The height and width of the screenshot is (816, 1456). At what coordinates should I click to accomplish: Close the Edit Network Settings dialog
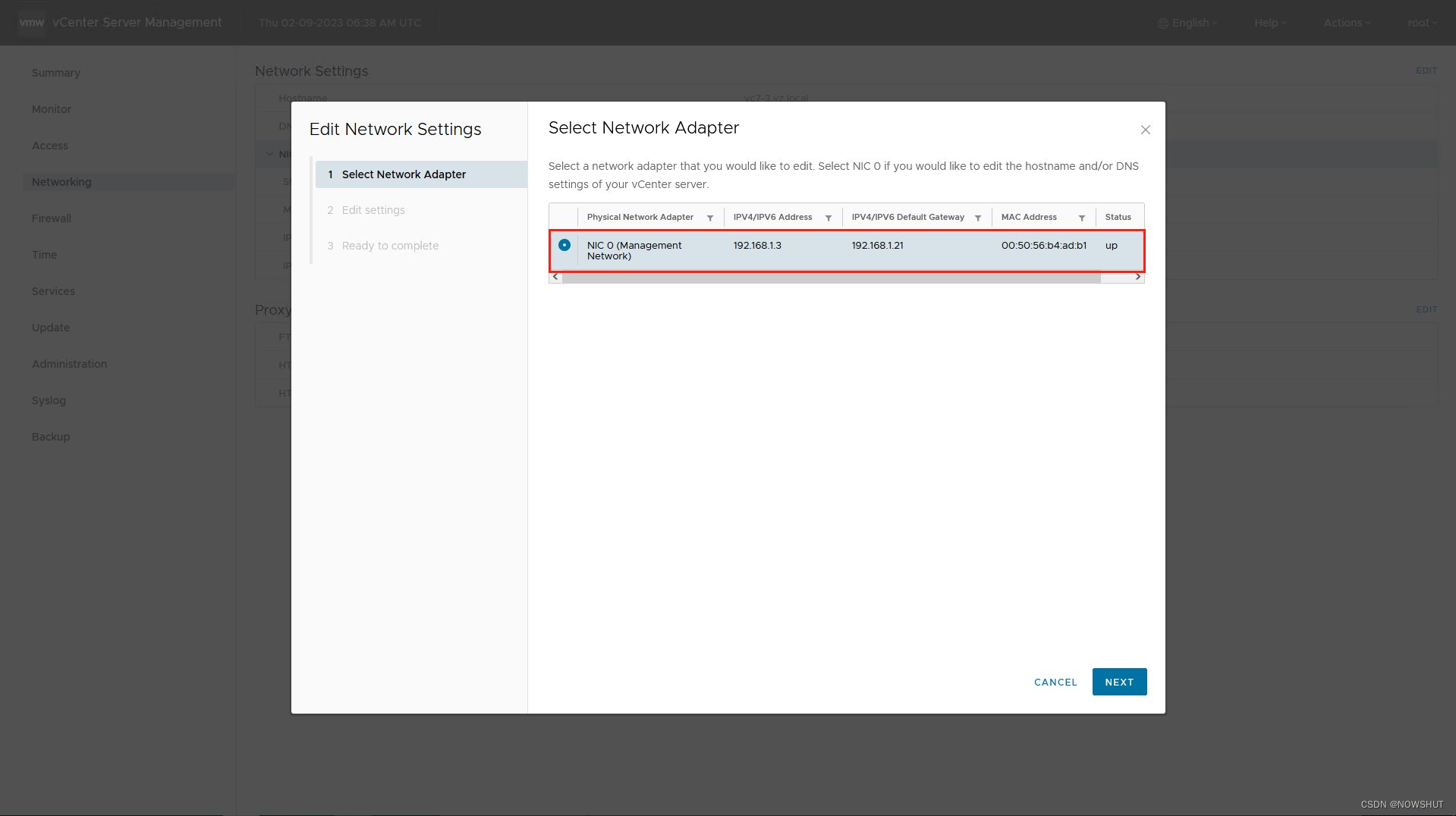coord(1146,130)
